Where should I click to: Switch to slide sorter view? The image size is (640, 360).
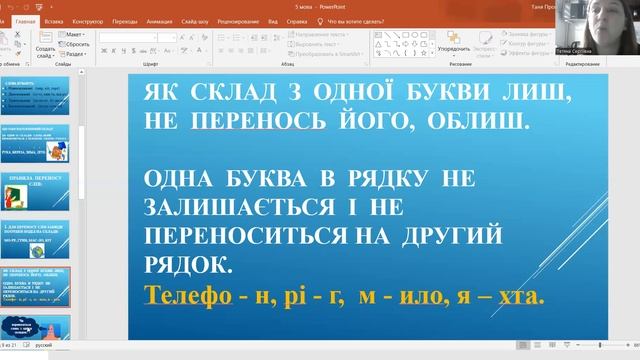pyautogui.click(x=538, y=345)
